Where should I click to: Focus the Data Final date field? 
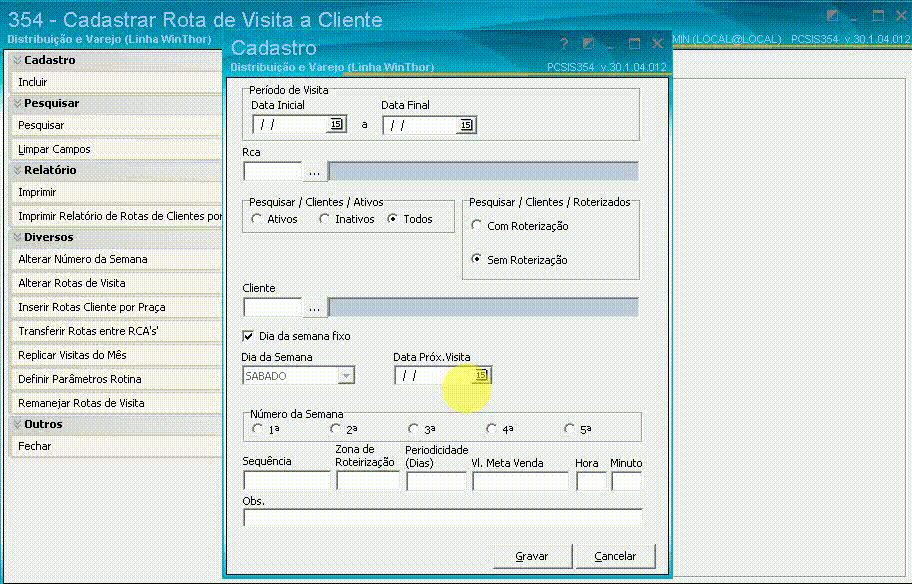[x=421, y=125]
